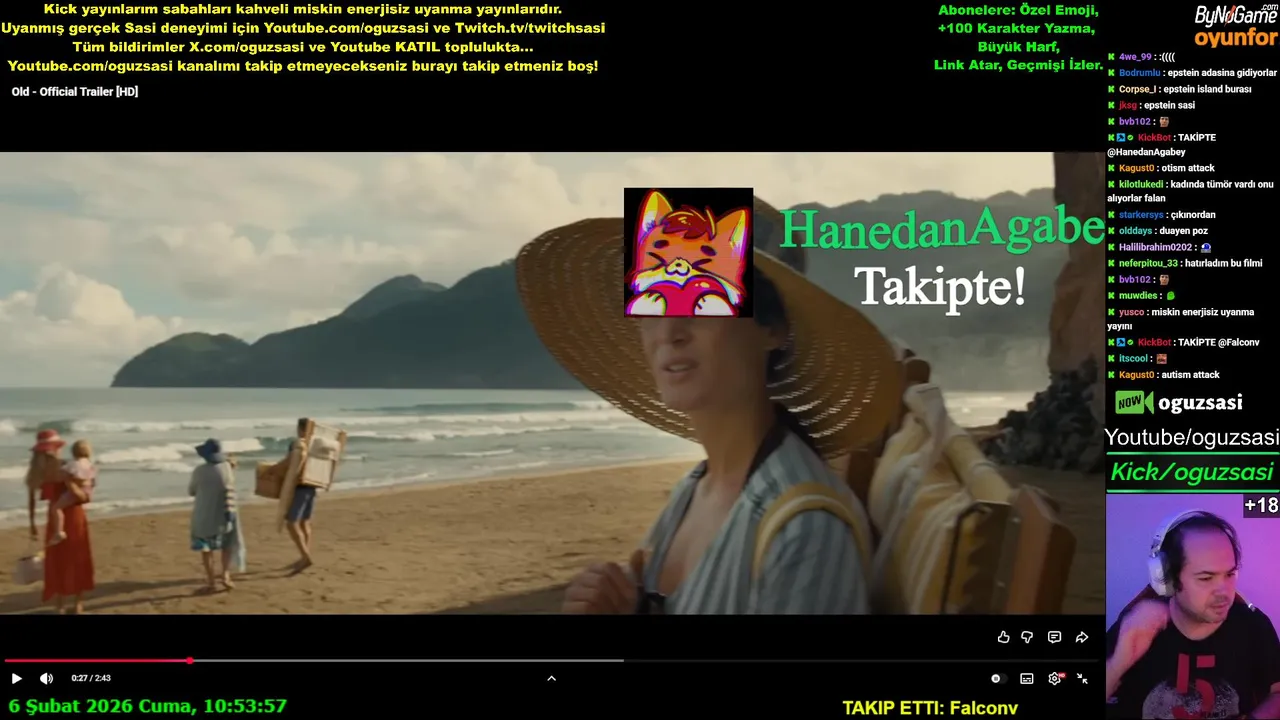The width and height of the screenshot is (1280, 720).
Task: Click the streamer webcam feed
Action: click(x=1192, y=606)
